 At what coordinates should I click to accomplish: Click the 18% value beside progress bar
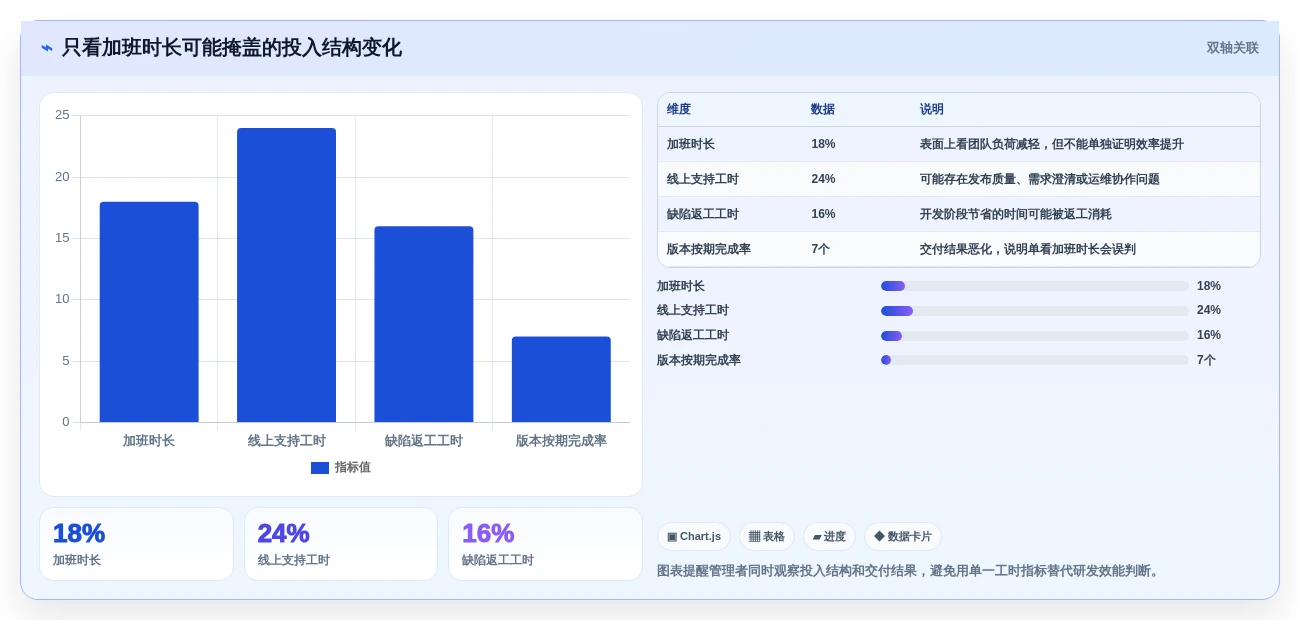pyautogui.click(x=1209, y=286)
